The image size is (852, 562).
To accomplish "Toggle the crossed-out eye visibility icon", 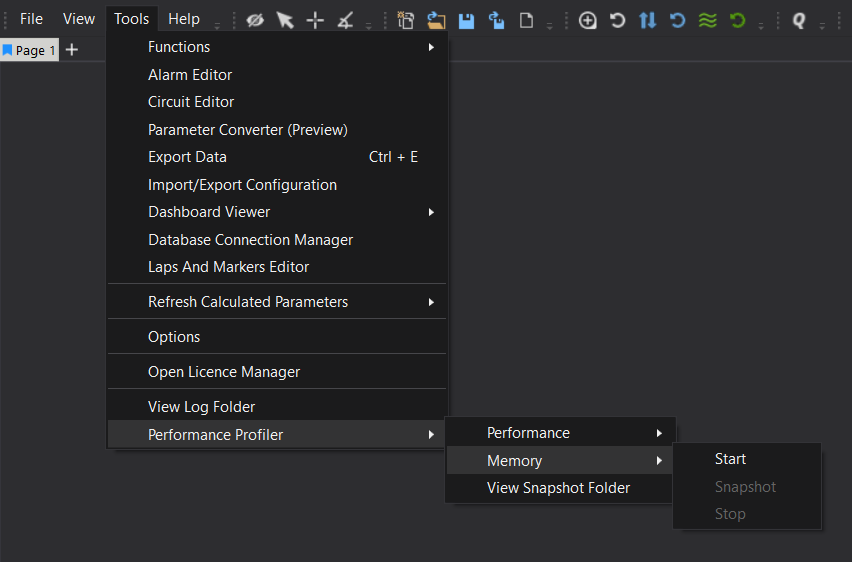I will 255,20.
